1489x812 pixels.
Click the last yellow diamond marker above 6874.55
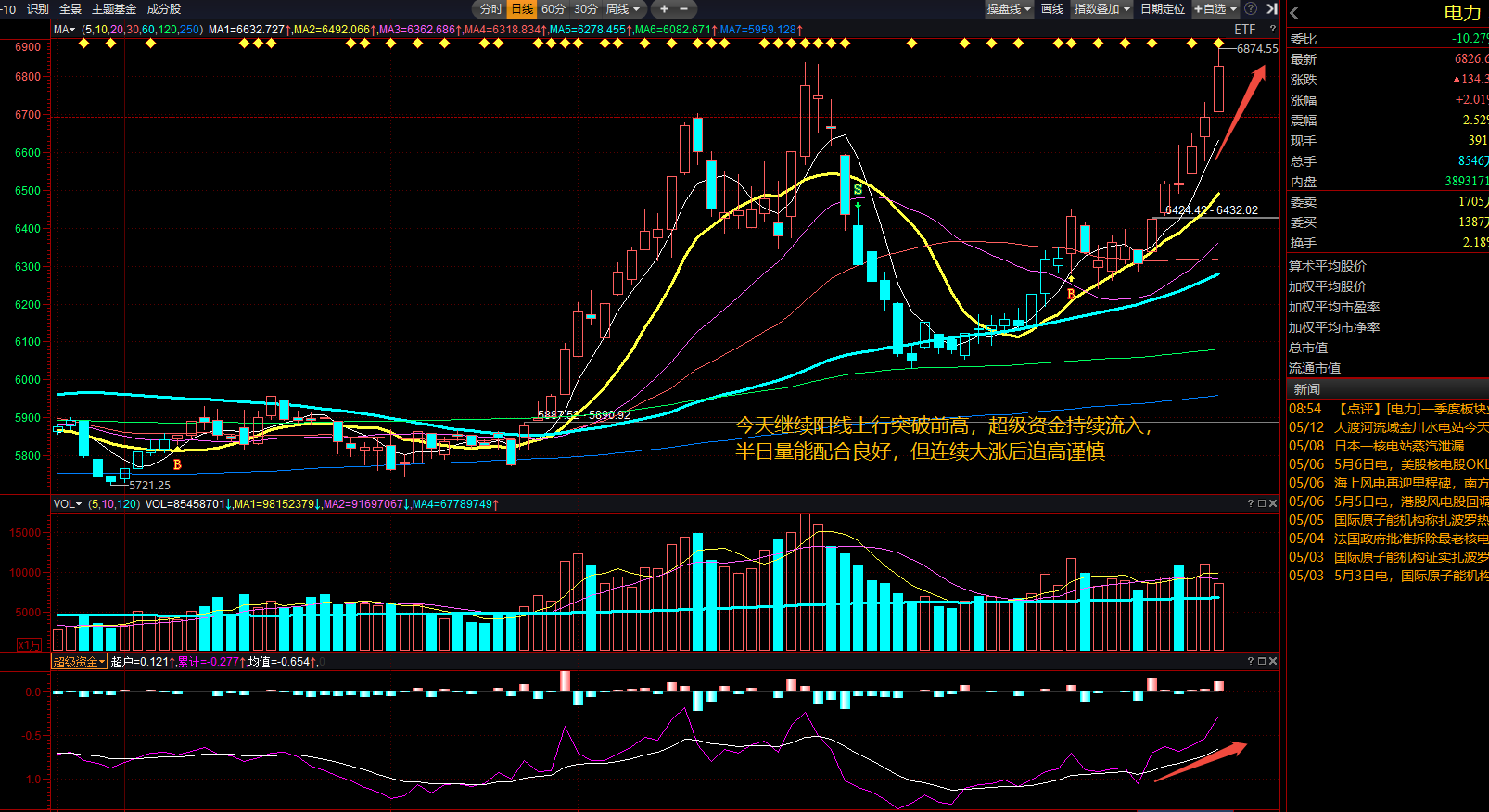click(1218, 44)
